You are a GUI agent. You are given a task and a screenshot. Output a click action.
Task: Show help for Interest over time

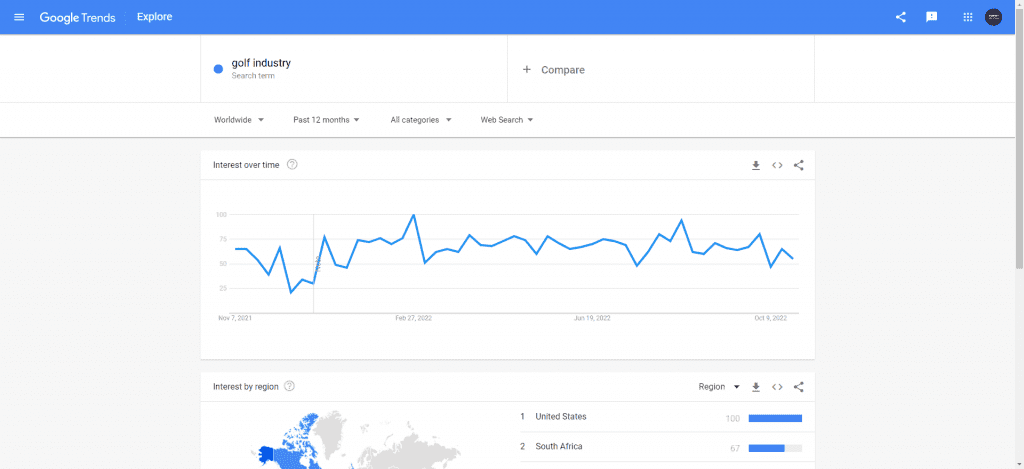coord(292,165)
